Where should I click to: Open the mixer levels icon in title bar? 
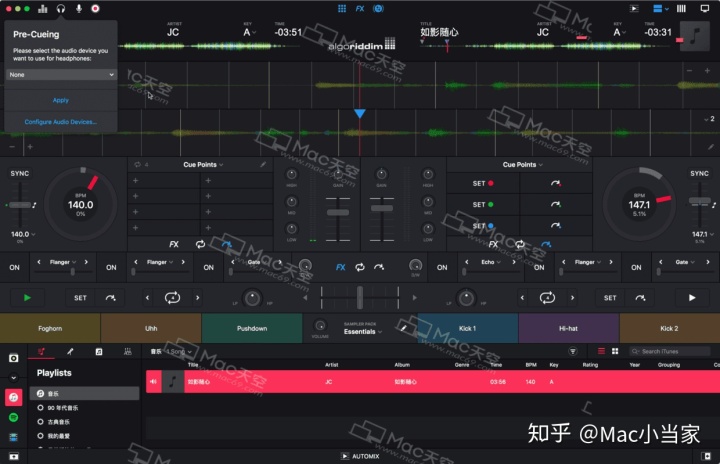43,9
